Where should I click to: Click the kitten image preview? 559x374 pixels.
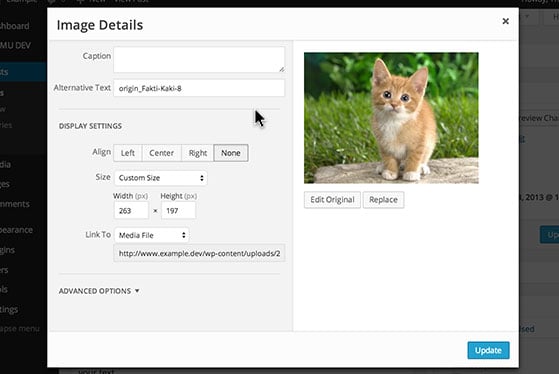391,118
